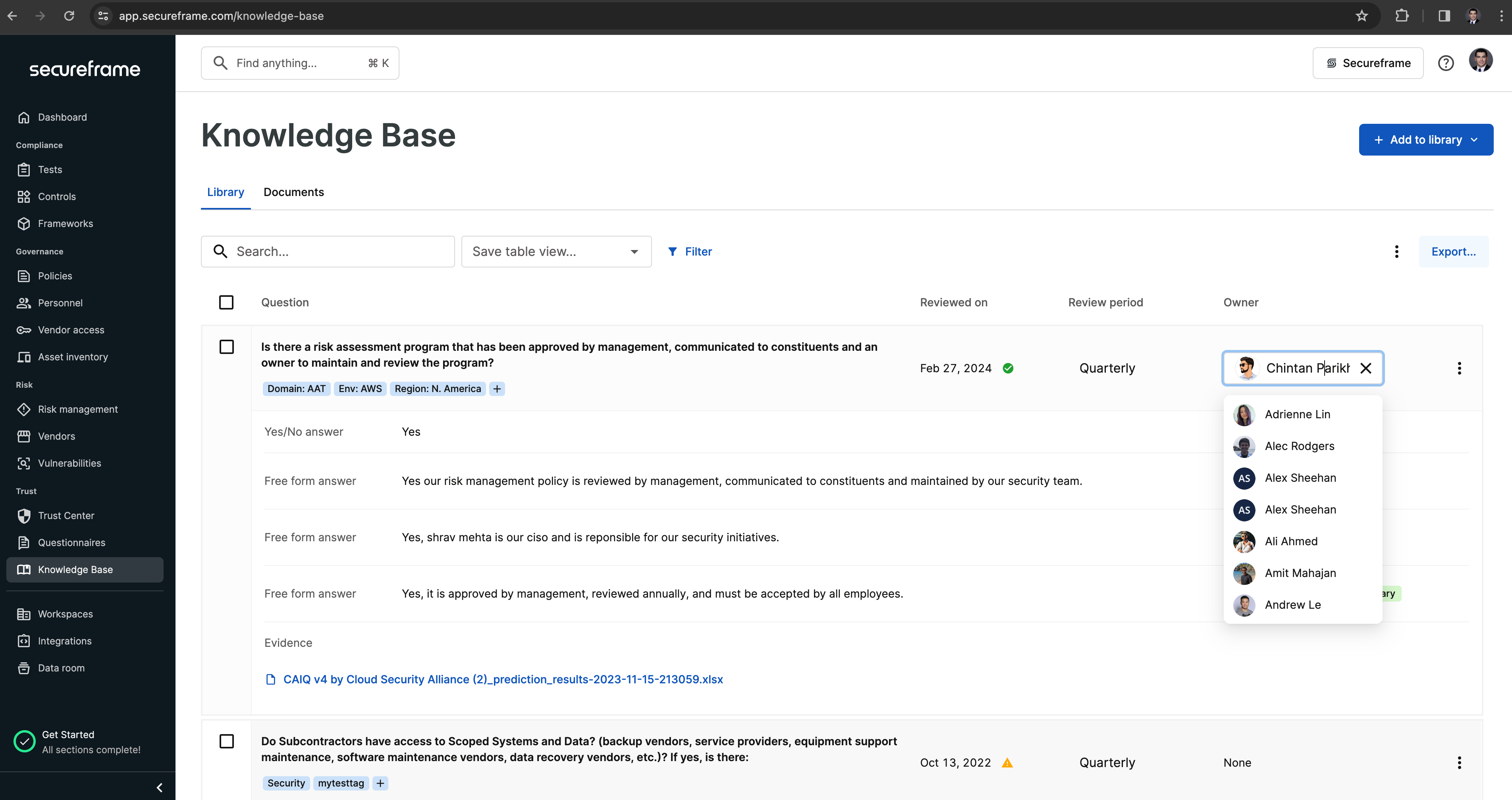Open Risk management in sidebar
The image size is (1512, 800).
click(x=77, y=410)
